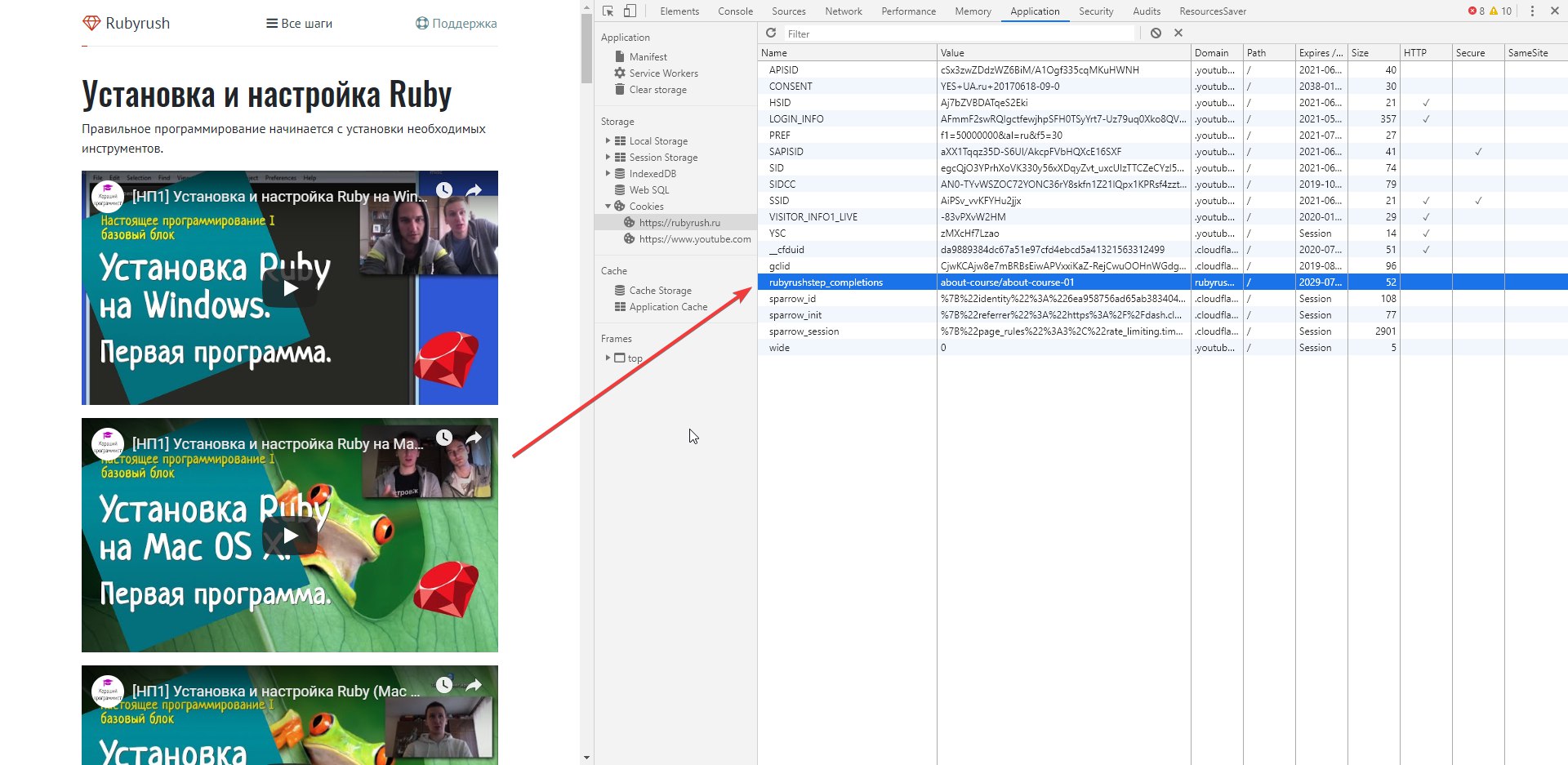Image resolution: width=1568 pixels, height=765 pixels.
Task: Sort cookies by Expires column header
Action: pos(1321,52)
